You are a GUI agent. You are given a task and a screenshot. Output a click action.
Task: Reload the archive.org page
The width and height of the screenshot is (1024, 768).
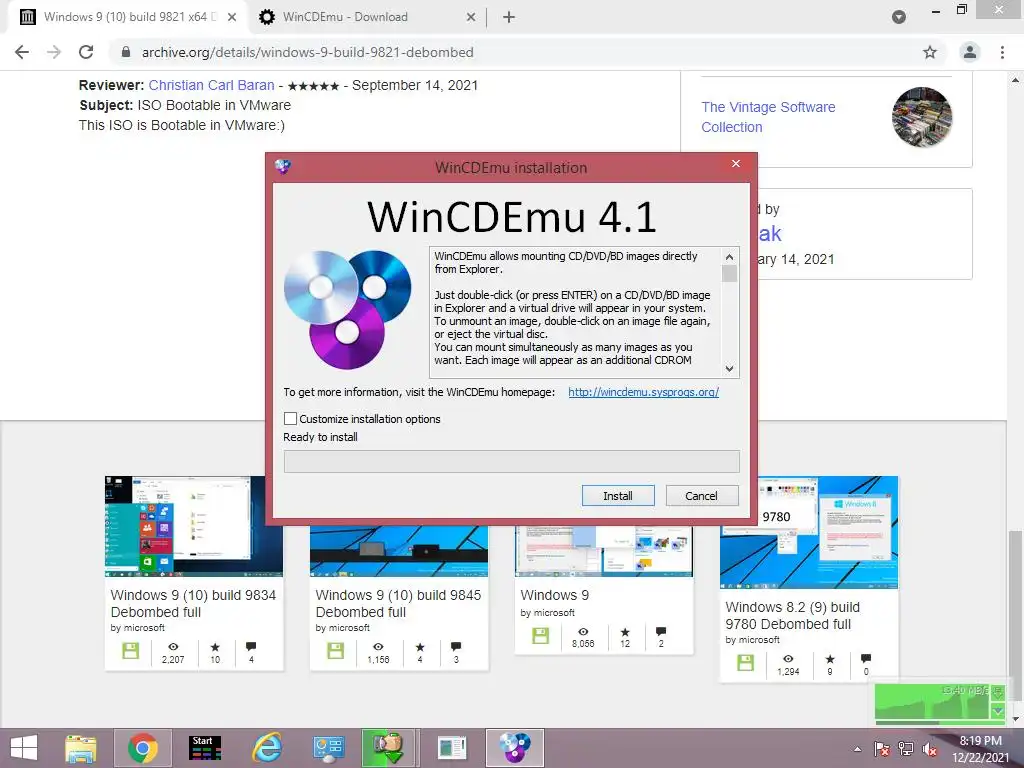coord(86,52)
